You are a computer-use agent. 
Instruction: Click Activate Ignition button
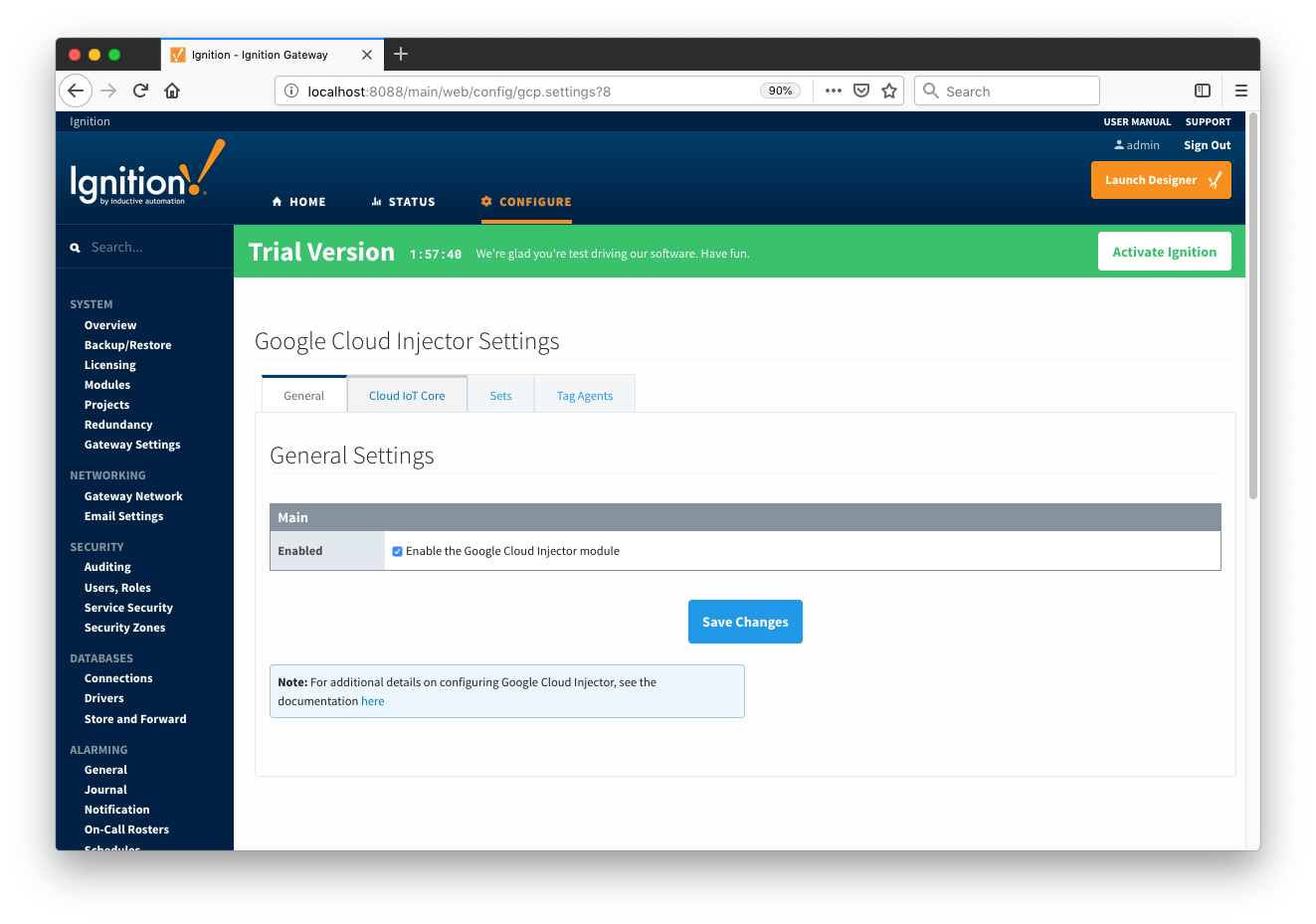(1164, 252)
